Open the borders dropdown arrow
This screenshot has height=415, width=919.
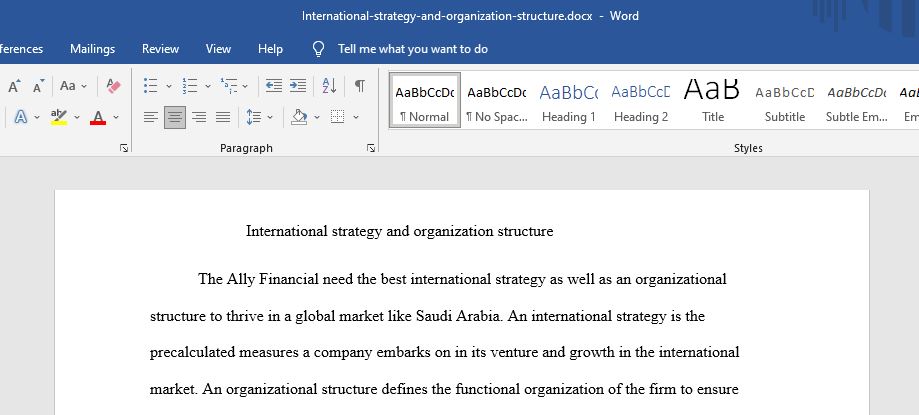(356, 117)
